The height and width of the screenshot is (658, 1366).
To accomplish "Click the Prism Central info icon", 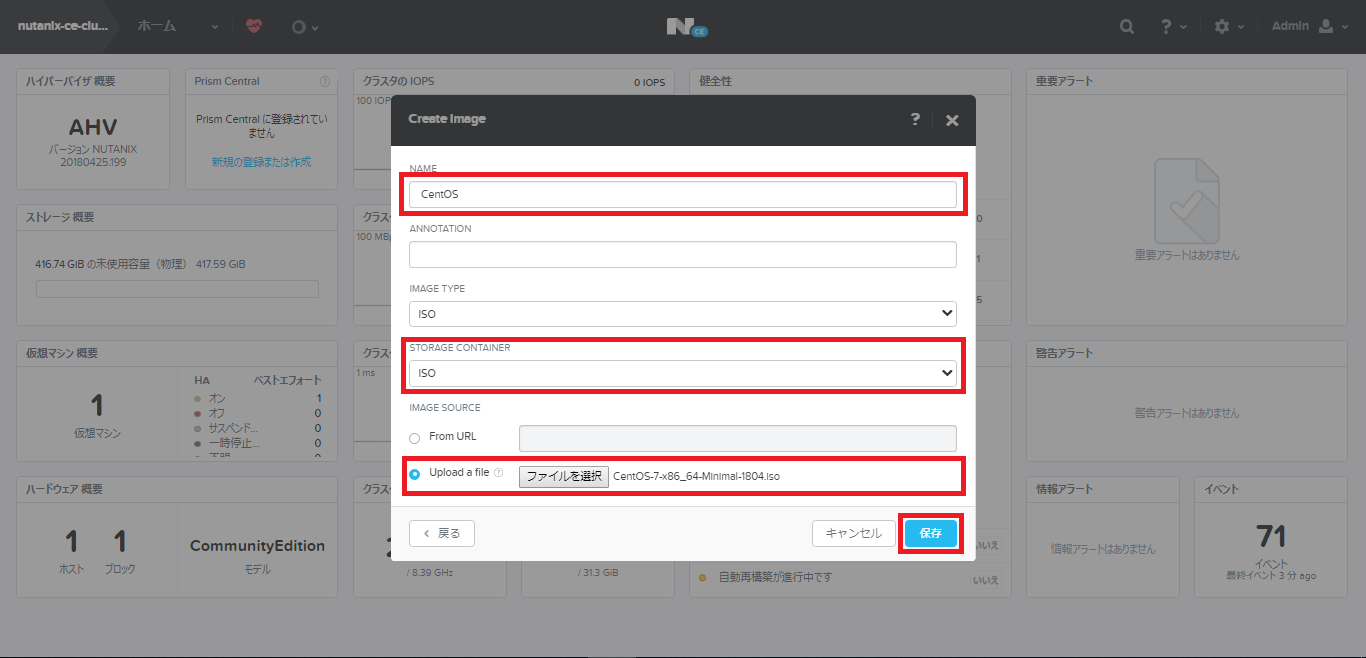I will 325,81.
